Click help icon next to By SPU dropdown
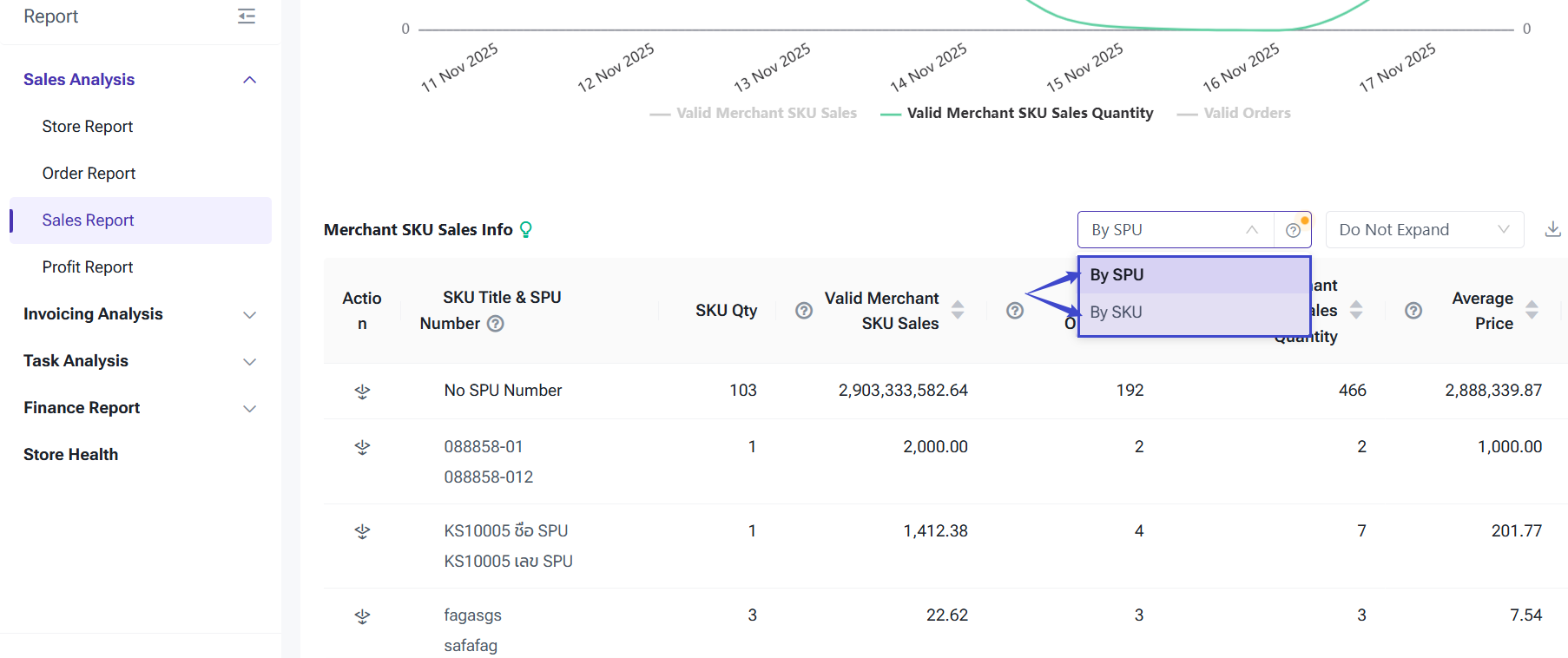The height and width of the screenshot is (658, 1568). 1293,230
